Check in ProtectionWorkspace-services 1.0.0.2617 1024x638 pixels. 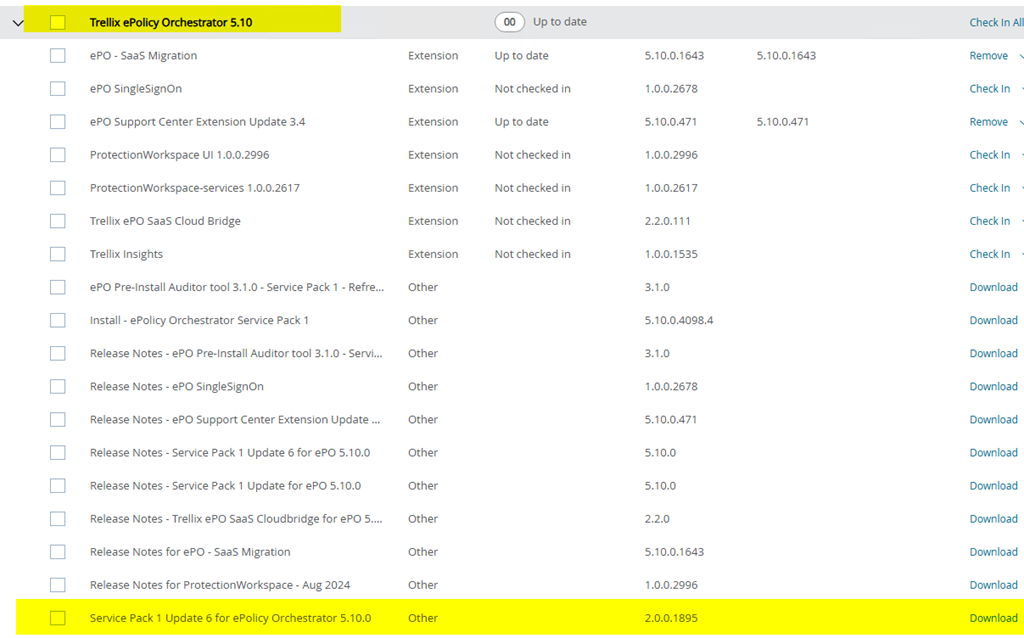tap(989, 188)
